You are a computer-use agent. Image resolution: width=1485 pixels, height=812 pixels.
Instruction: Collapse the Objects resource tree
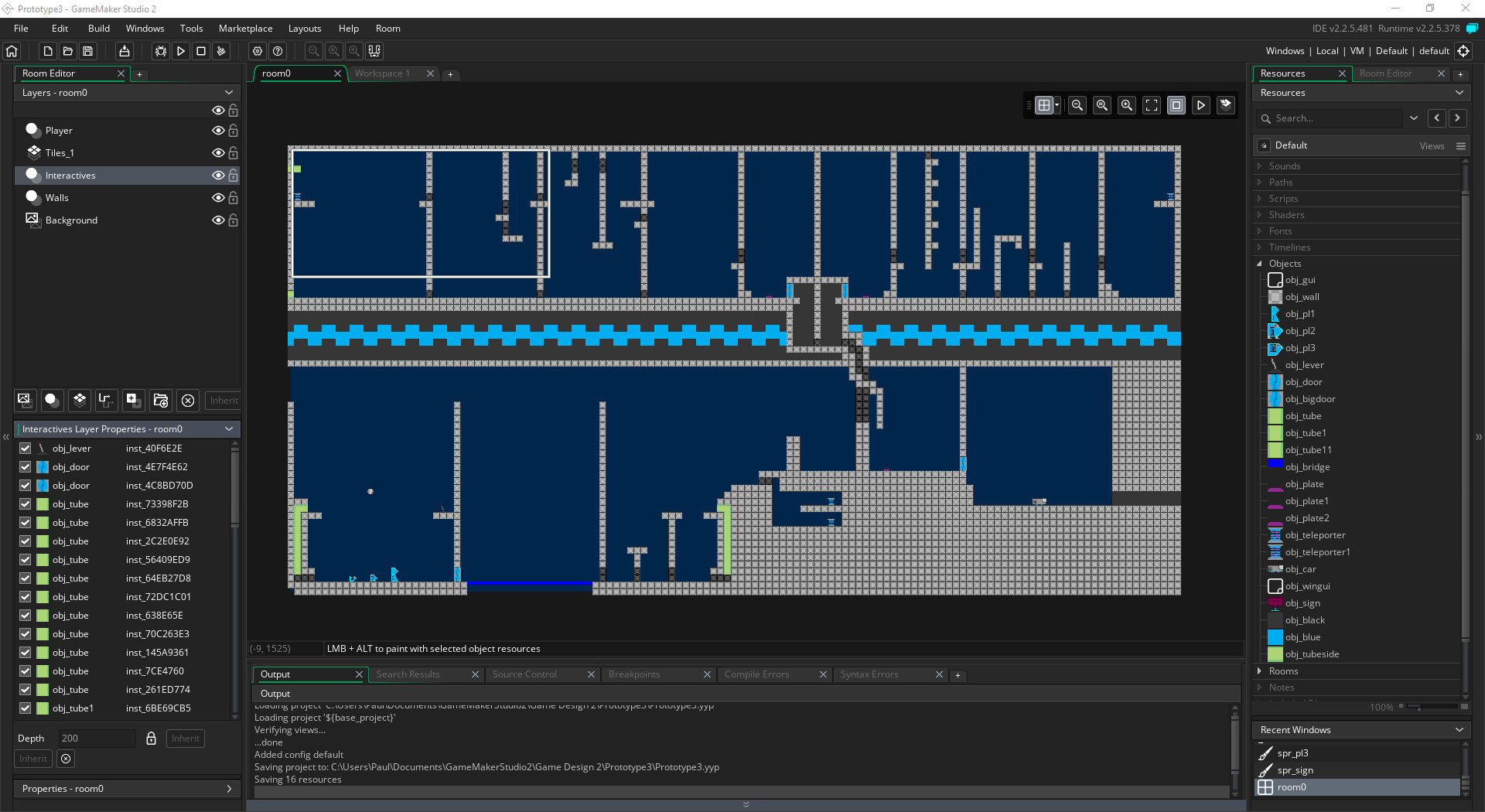pos(1260,264)
